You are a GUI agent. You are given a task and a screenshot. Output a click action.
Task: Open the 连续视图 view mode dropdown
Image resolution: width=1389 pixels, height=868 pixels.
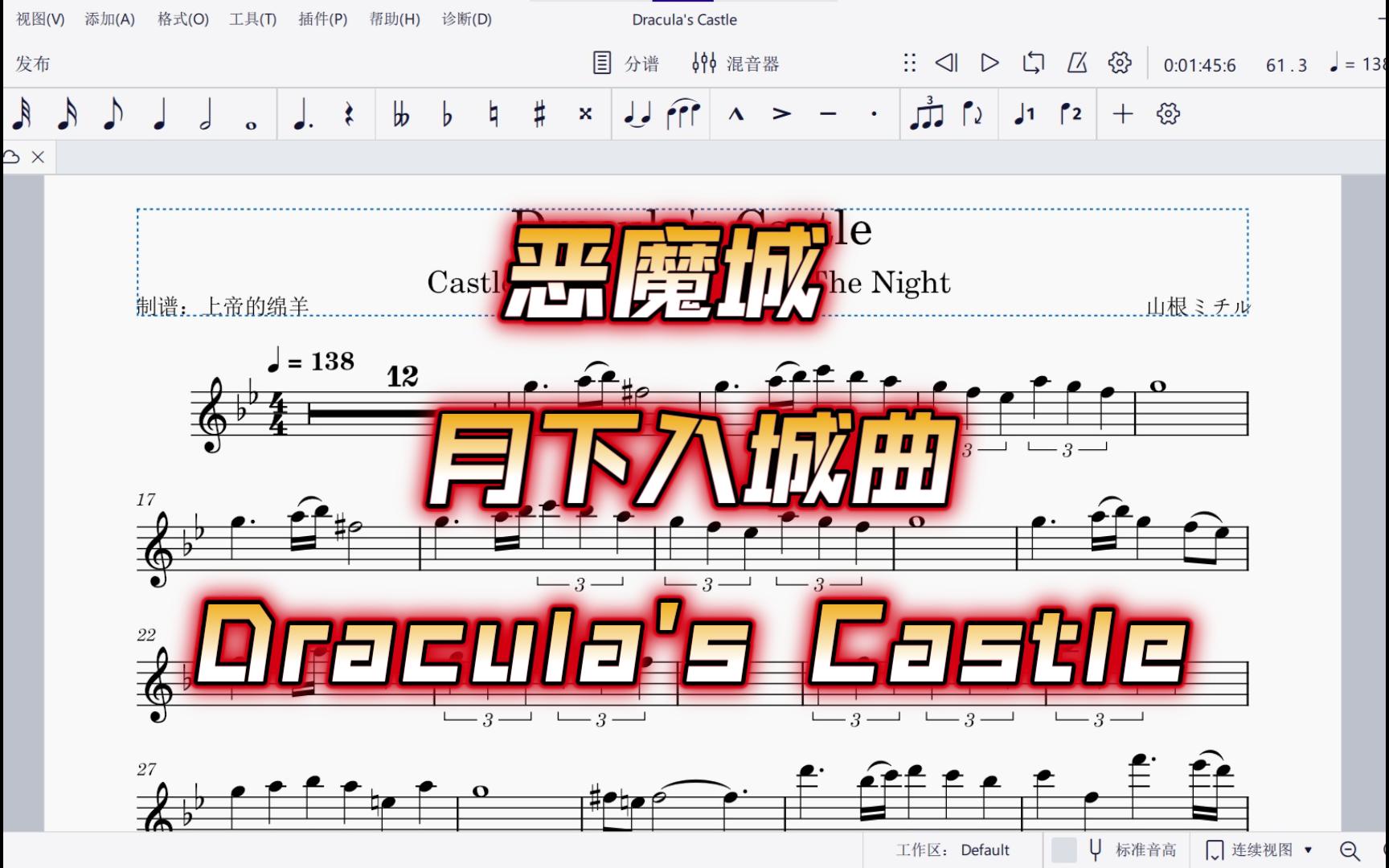coord(1260,850)
